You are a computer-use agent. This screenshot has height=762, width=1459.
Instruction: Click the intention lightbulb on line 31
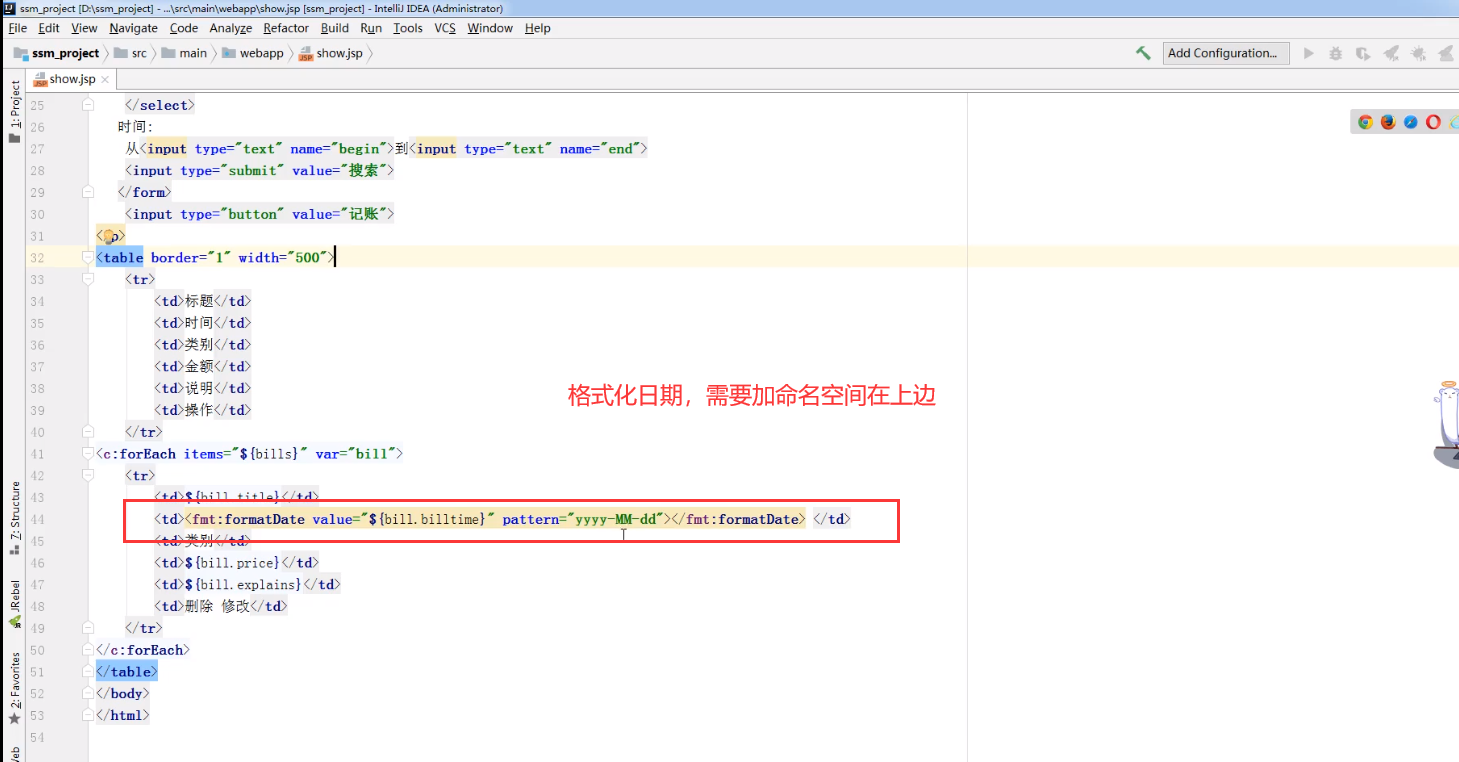(110, 236)
